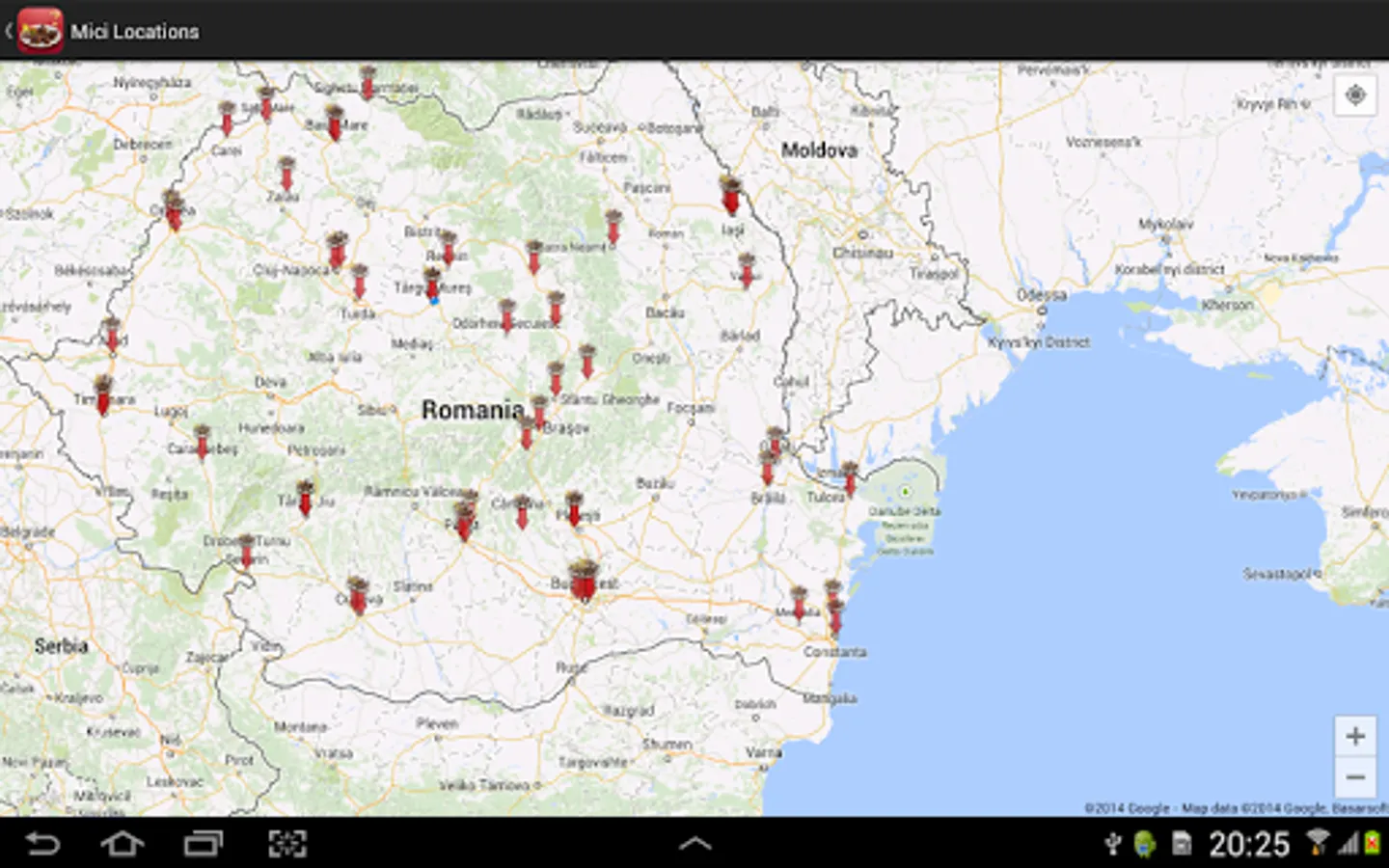Open the Timișoara mici pin

[103, 396]
